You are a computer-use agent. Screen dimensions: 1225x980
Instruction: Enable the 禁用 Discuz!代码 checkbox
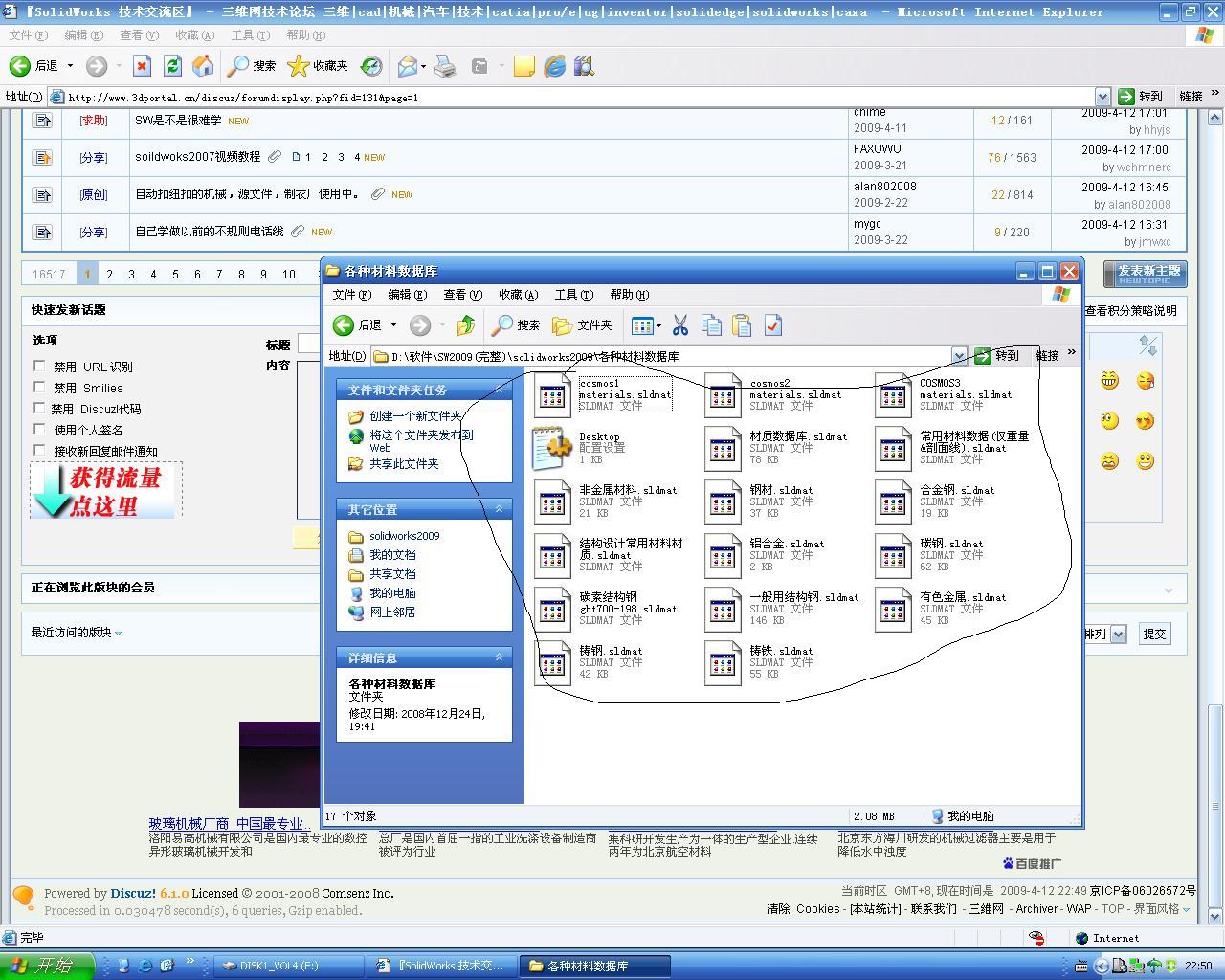coord(39,408)
